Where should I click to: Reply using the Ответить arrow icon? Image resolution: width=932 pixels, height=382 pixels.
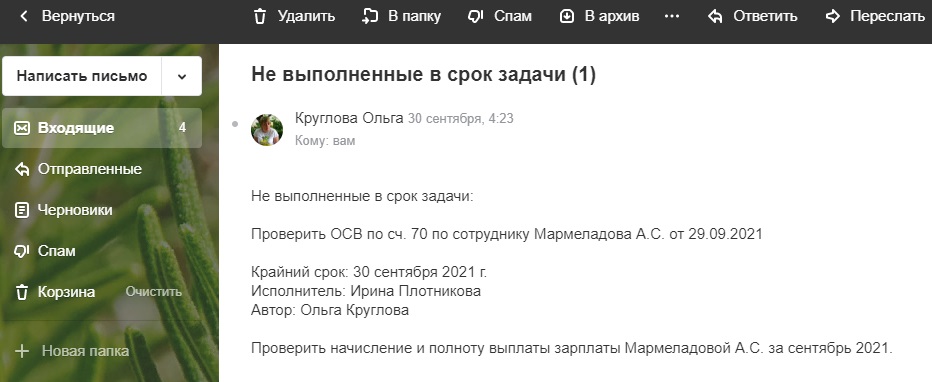715,17
